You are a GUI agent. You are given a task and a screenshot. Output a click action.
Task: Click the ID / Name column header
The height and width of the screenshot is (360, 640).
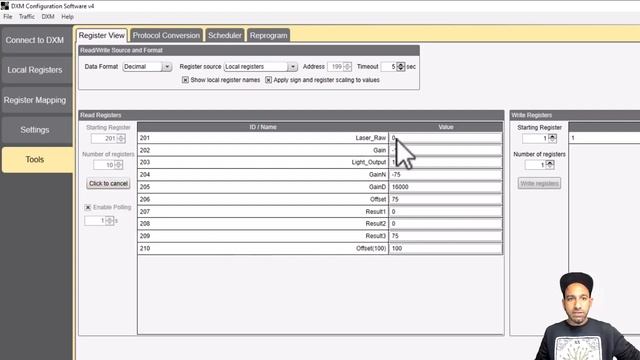[x=263, y=127]
